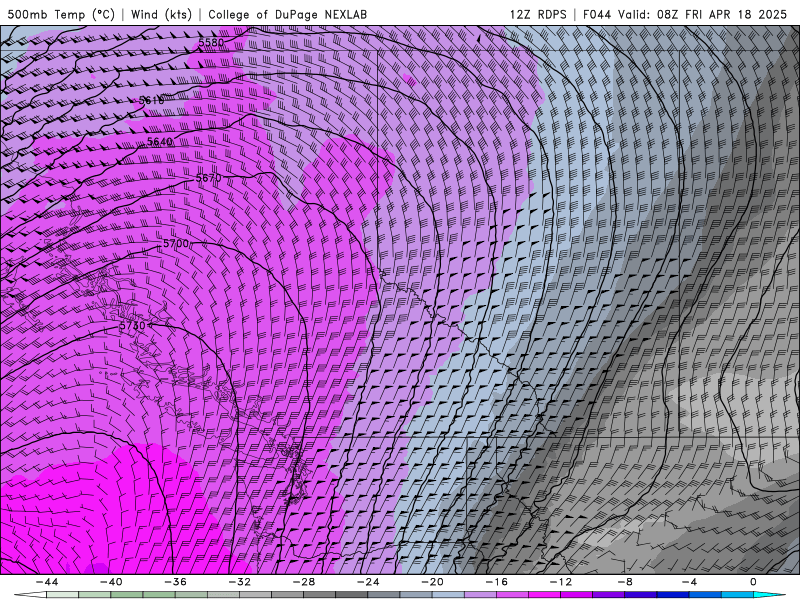Click the -28 color bar tick label
The image size is (800, 600).
coord(304,582)
